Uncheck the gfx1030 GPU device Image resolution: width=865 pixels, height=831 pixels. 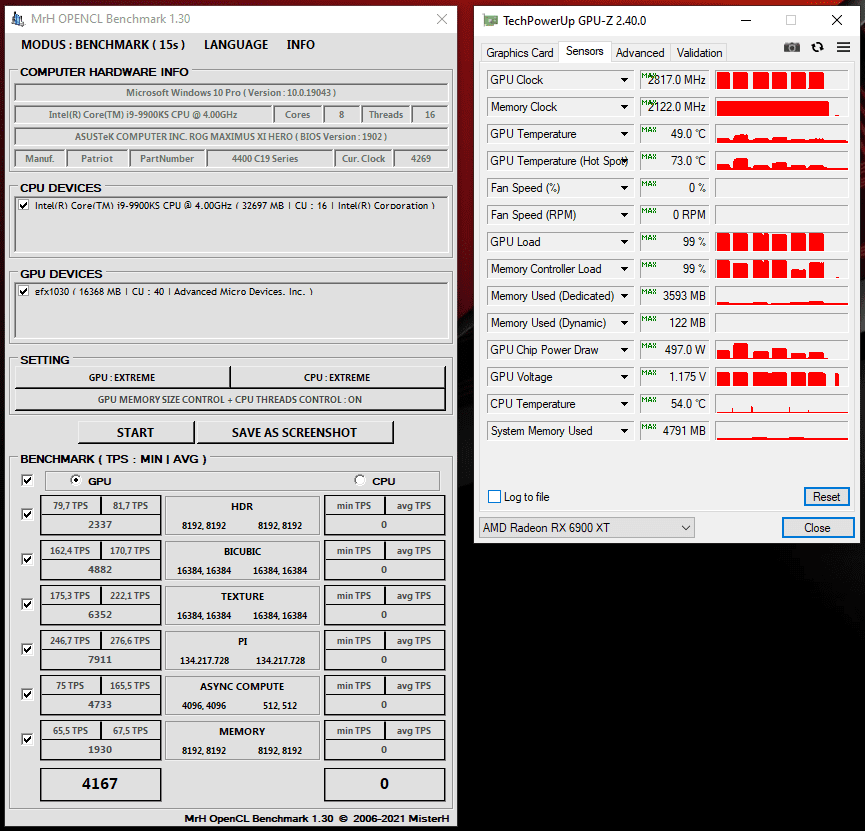click(23, 291)
